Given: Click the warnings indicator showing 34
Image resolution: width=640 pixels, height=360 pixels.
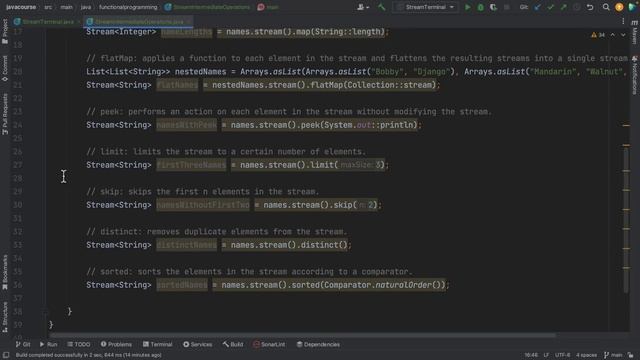Looking at the screenshot, I should 598,35.
